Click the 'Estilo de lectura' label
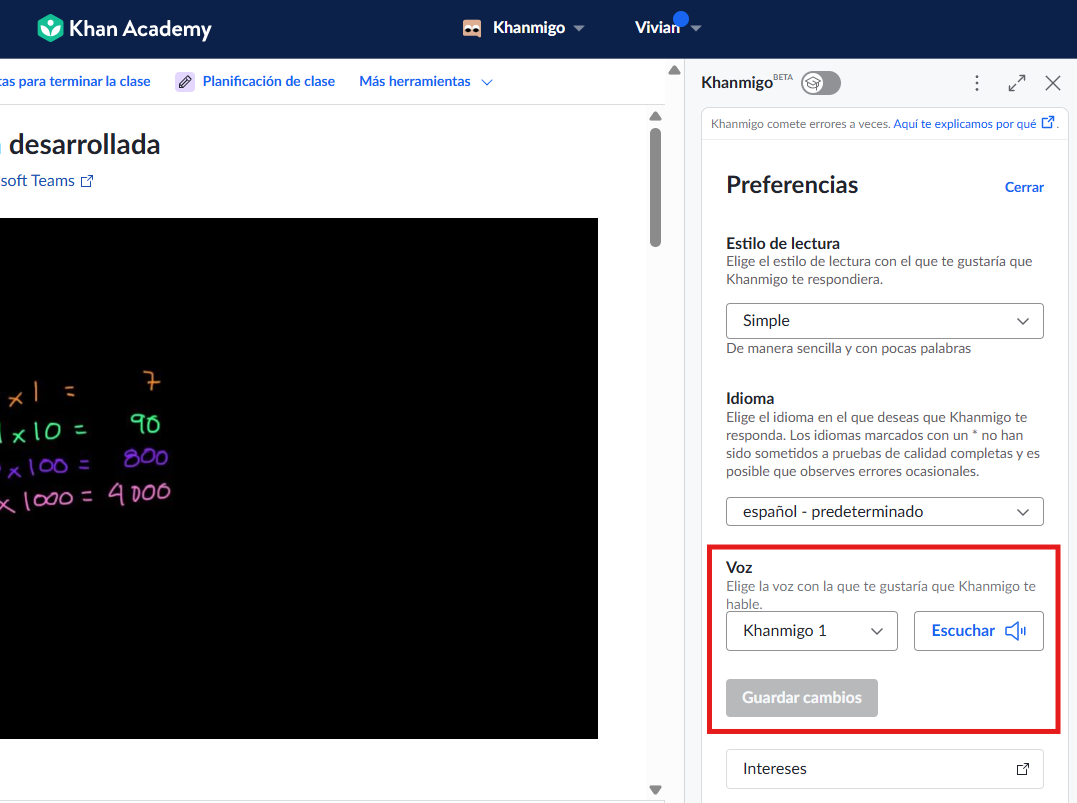Screen dimensions: 1077x803 click(783, 243)
